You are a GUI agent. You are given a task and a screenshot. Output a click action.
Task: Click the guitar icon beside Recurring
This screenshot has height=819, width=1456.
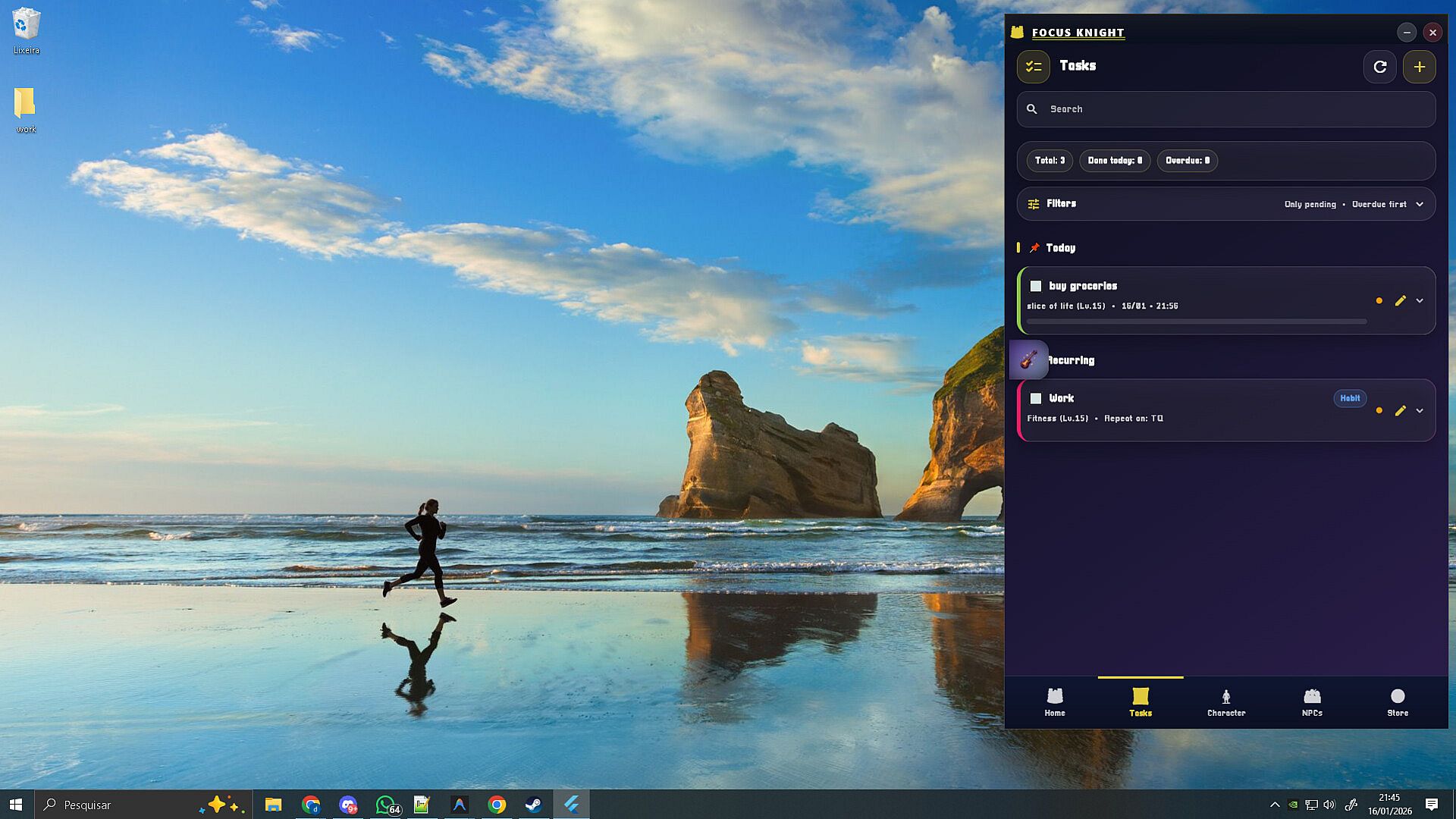(x=1029, y=359)
